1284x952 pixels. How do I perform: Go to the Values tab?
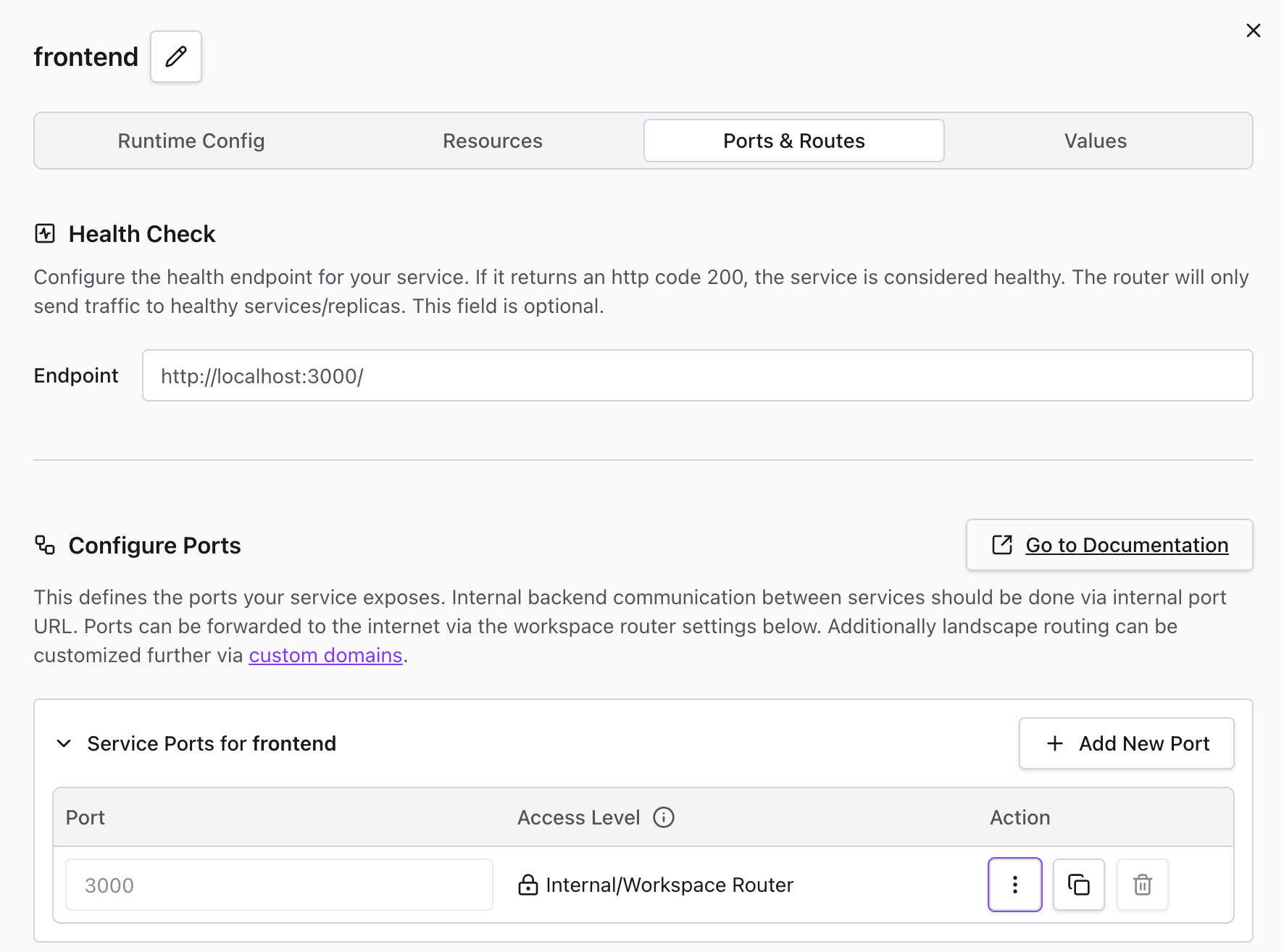coord(1095,141)
